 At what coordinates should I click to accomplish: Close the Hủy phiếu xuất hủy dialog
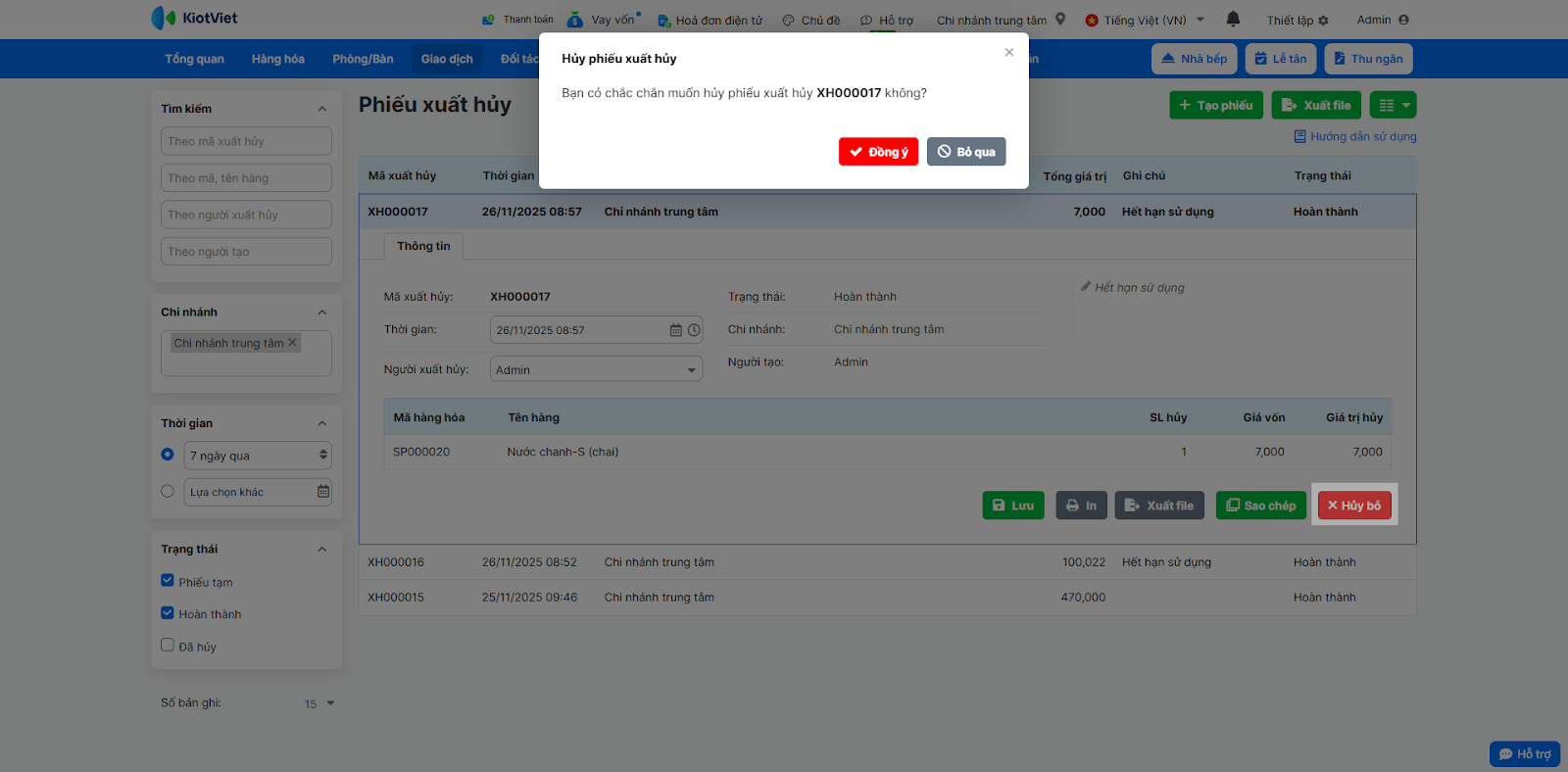pyautogui.click(x=1009, y=53)
